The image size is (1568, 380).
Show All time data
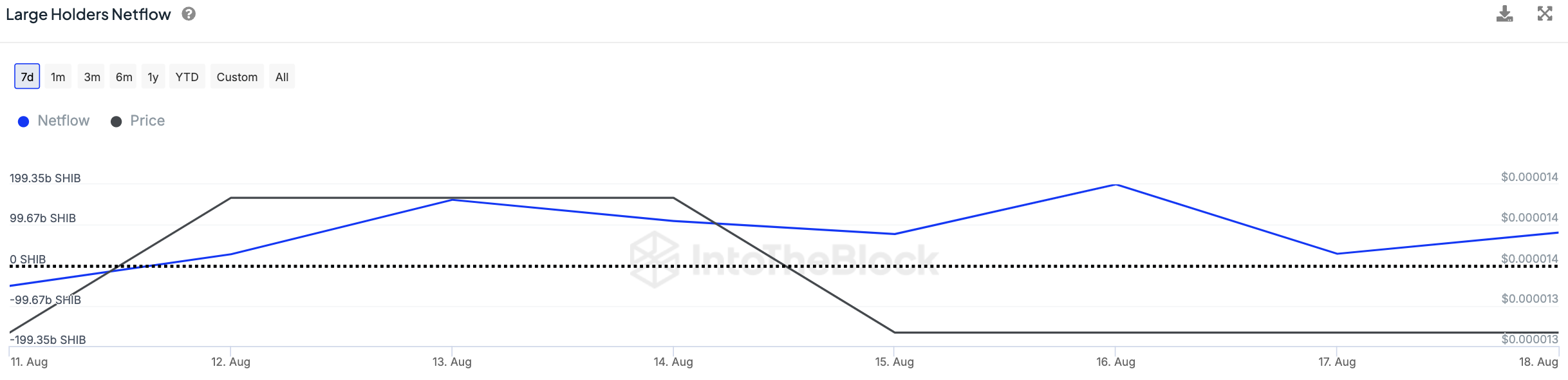click(282, 77)
